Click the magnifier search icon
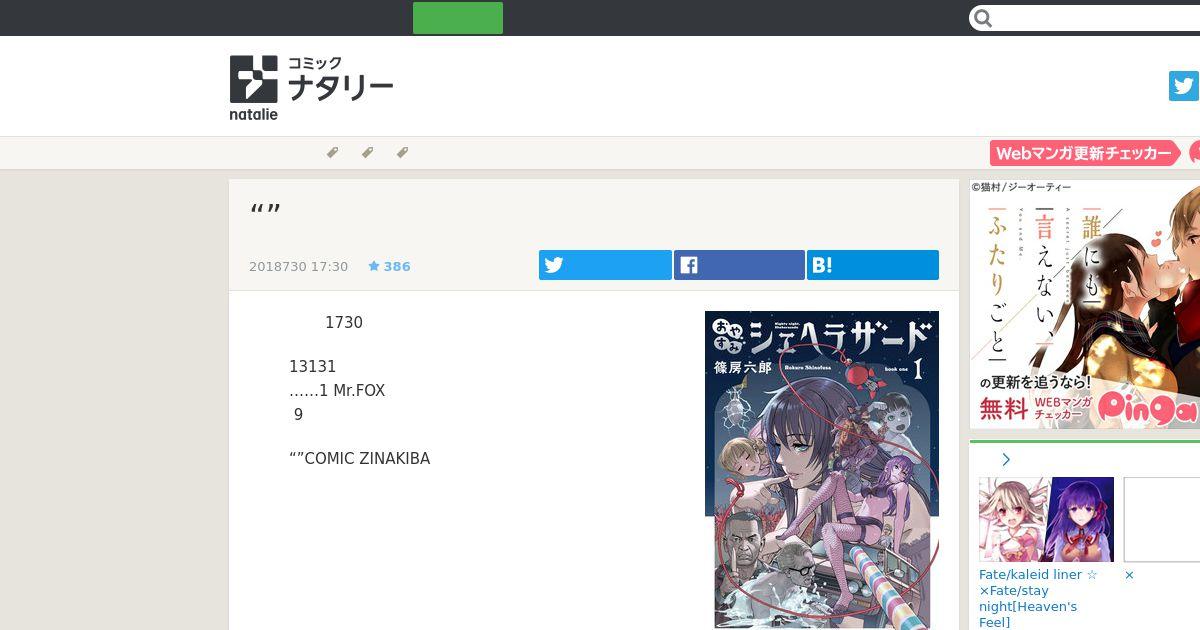The width and height of the screenshot is (1200, 630). point(983,18)
